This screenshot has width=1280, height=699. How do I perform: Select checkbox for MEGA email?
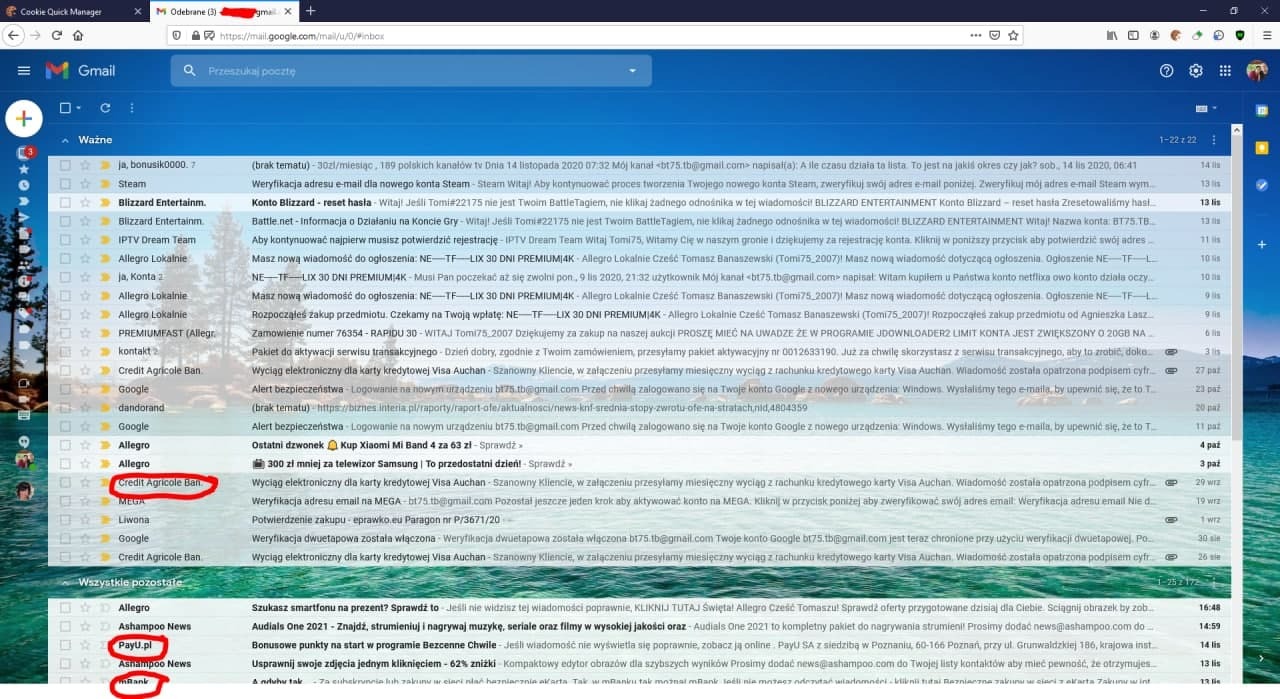[x=65, y=501]
